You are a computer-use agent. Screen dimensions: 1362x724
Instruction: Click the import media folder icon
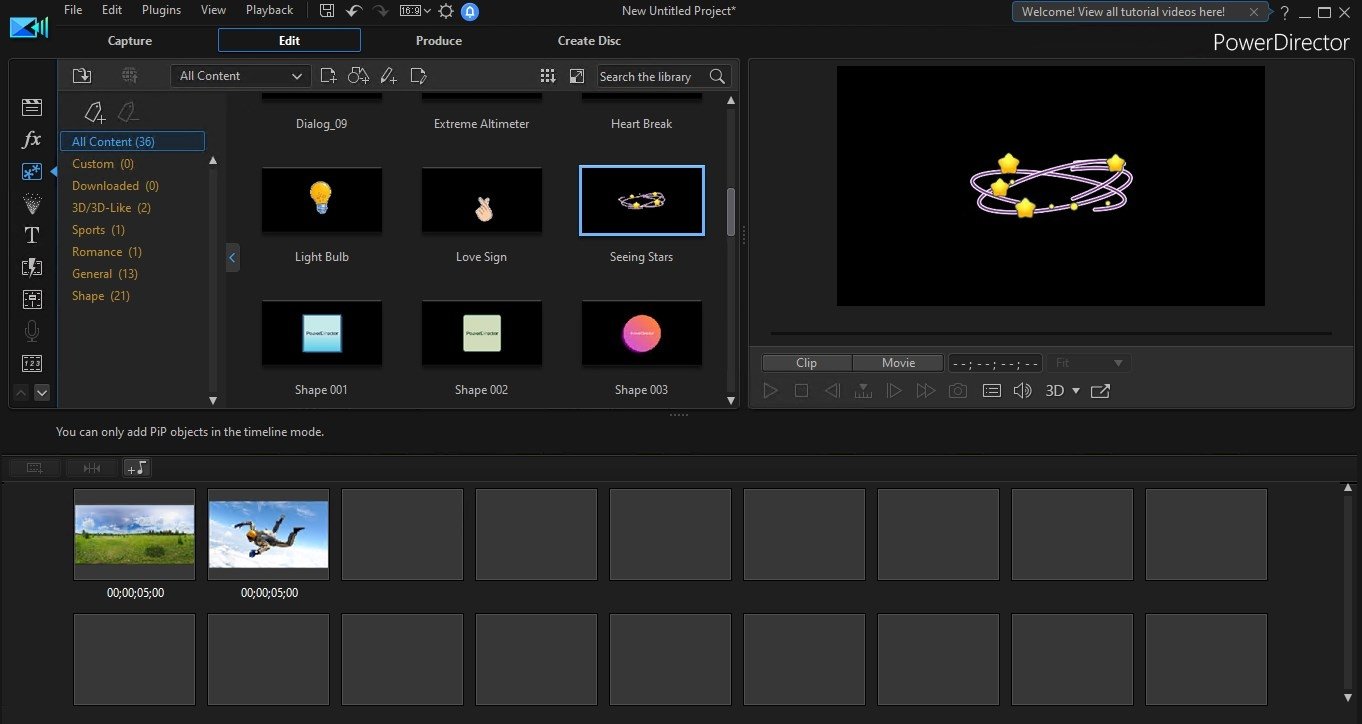coord(82,76)
